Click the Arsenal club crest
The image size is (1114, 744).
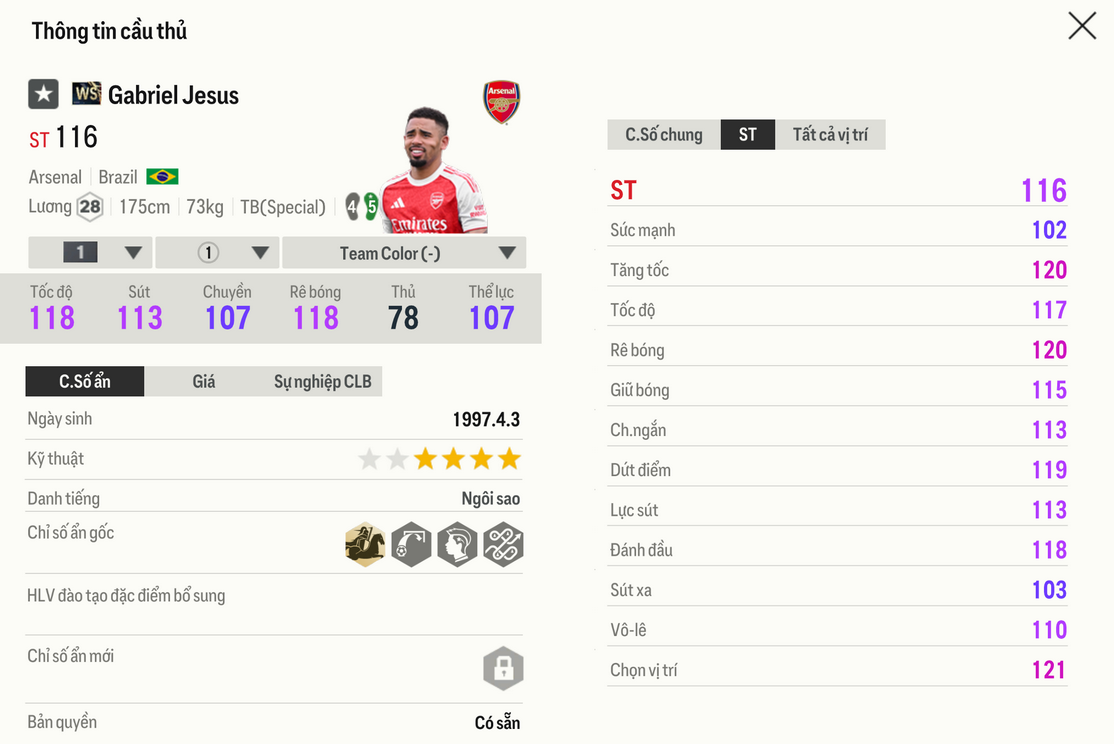click(502, 101)
